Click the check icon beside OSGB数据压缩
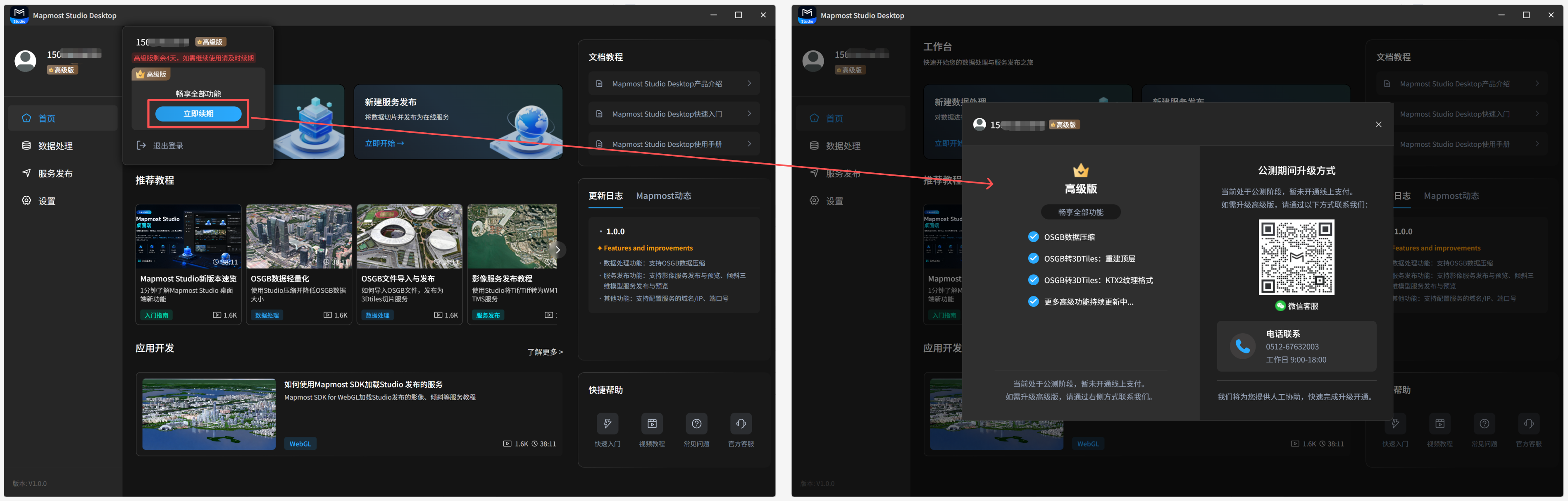1568x501 pixels. point(1033,237)
